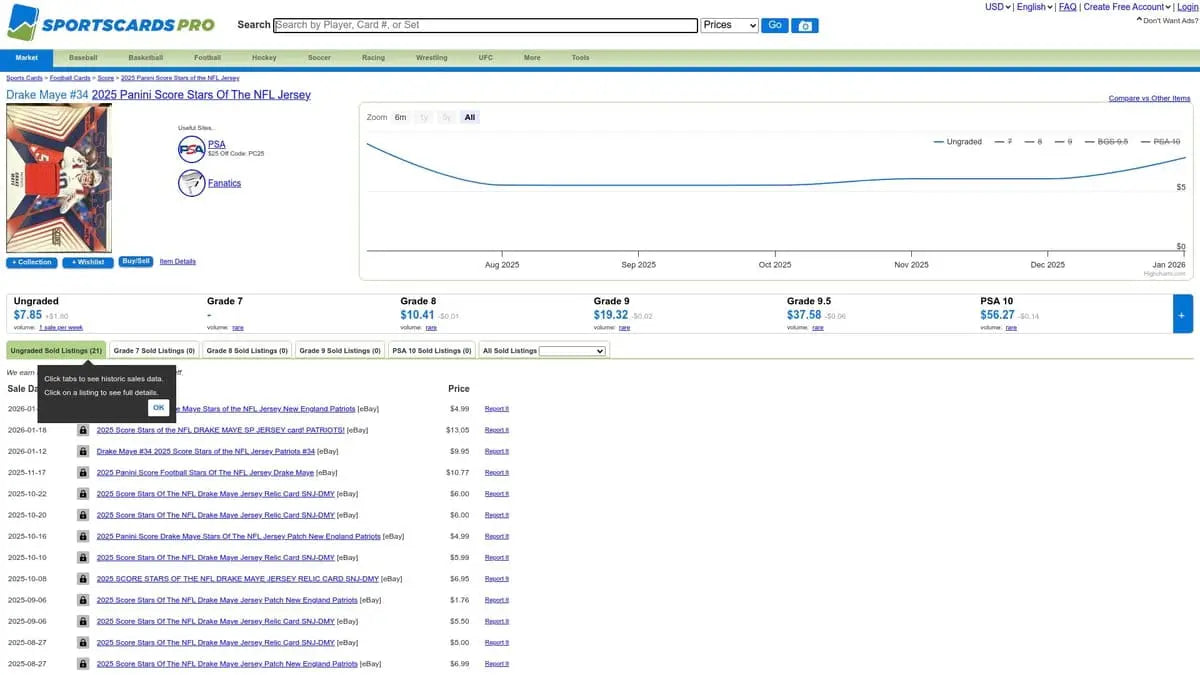The height and width of the screenshot is (675, 1200).
Task: Open the More nav menu
Action: point(532,58)
